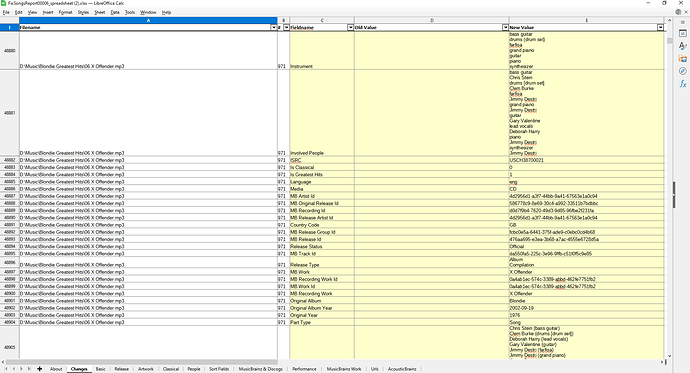Go to next sheet tab arrow
This screenshot has width=690, height=373.
21,369
